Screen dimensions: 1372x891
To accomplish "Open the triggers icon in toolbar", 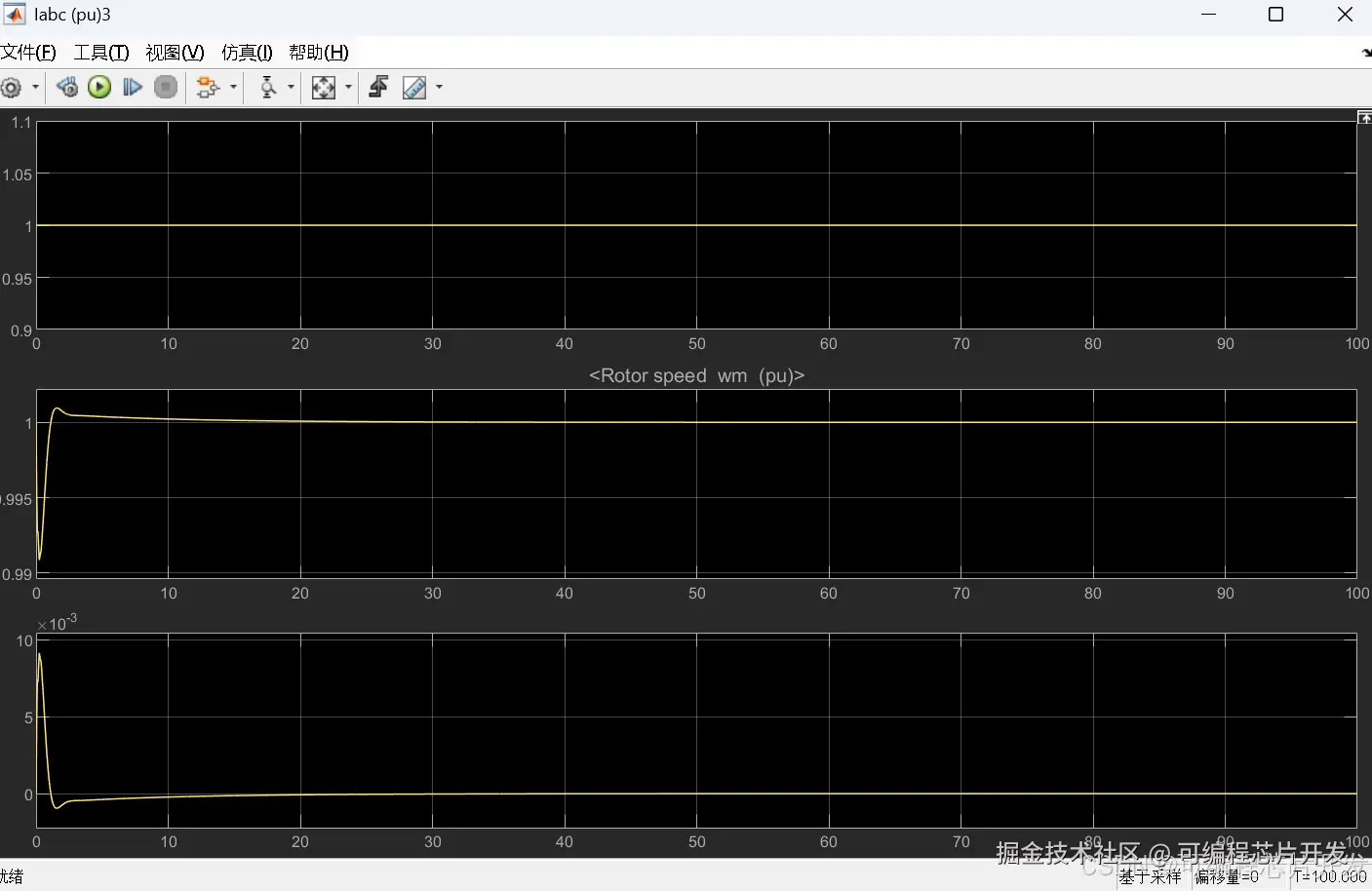I will click(379, 88).
